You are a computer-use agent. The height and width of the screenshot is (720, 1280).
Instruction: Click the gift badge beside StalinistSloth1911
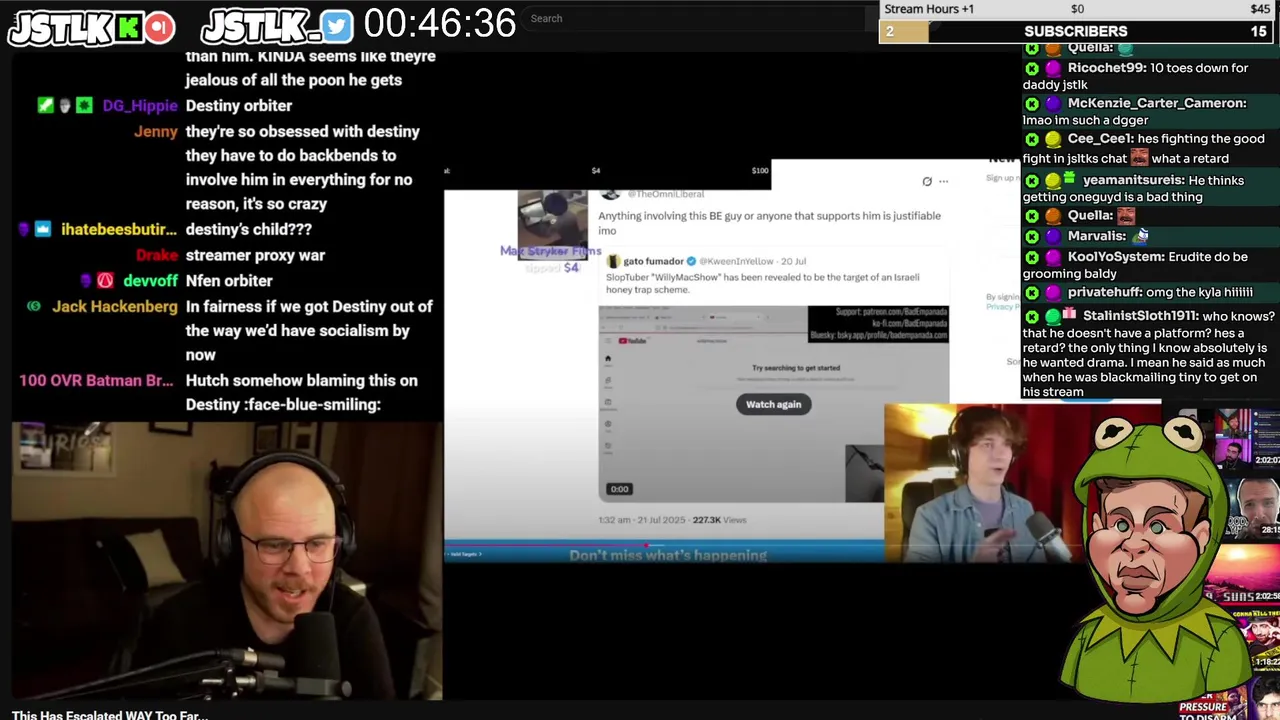(1070, 315)
